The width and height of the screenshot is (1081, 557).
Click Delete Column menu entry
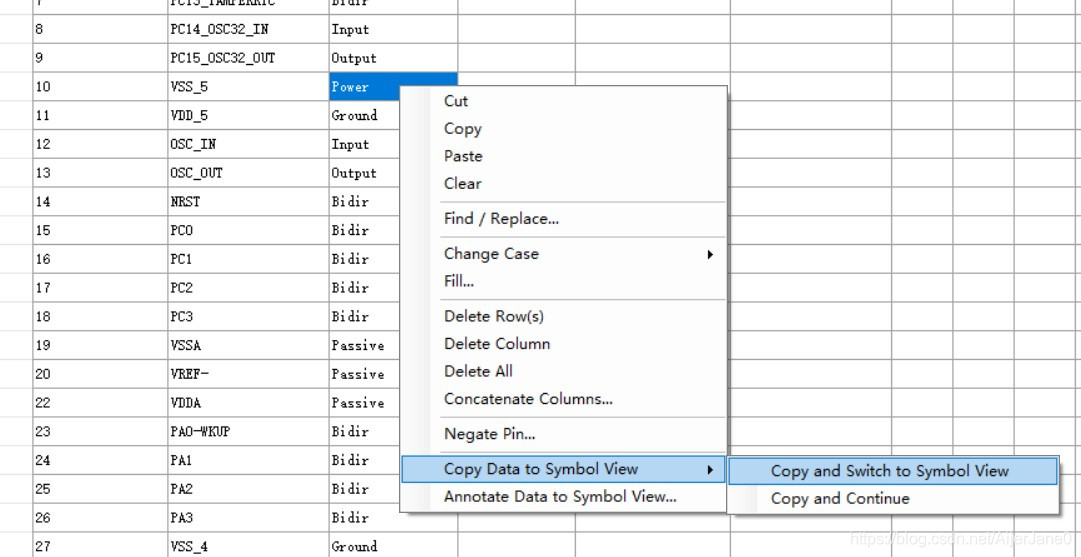[497, 344]
